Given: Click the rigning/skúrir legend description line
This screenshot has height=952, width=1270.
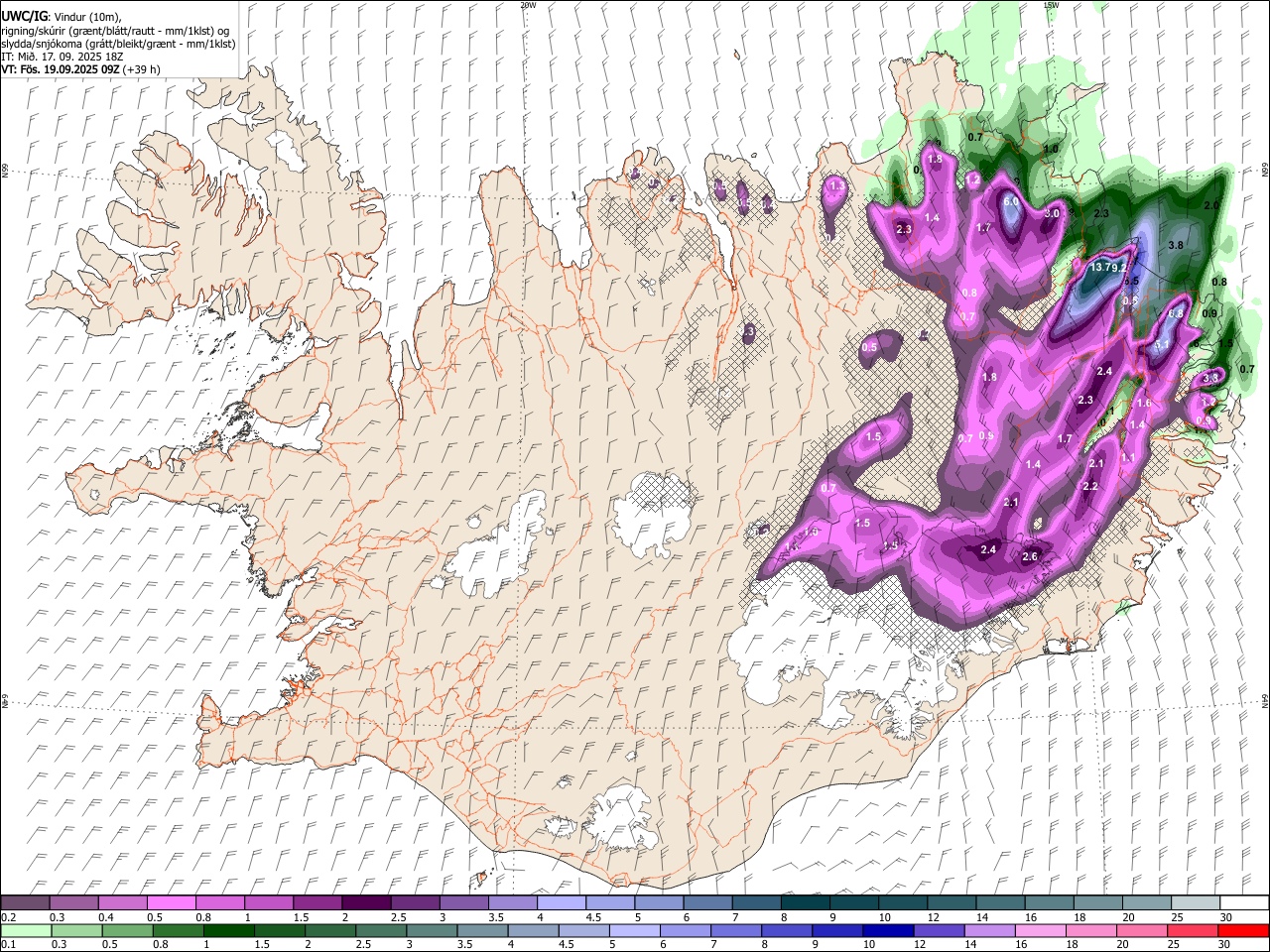Looking at the screenshot, I should 115,31.
